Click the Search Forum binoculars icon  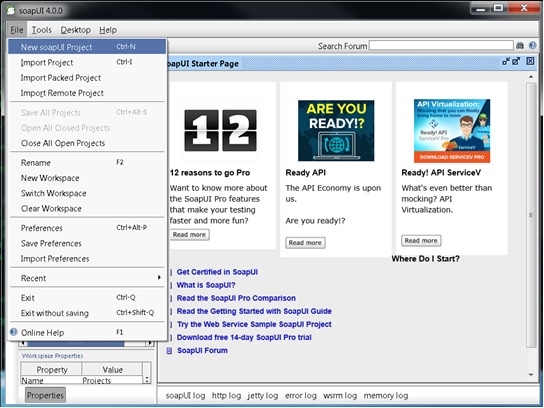[x=520, y=45]
